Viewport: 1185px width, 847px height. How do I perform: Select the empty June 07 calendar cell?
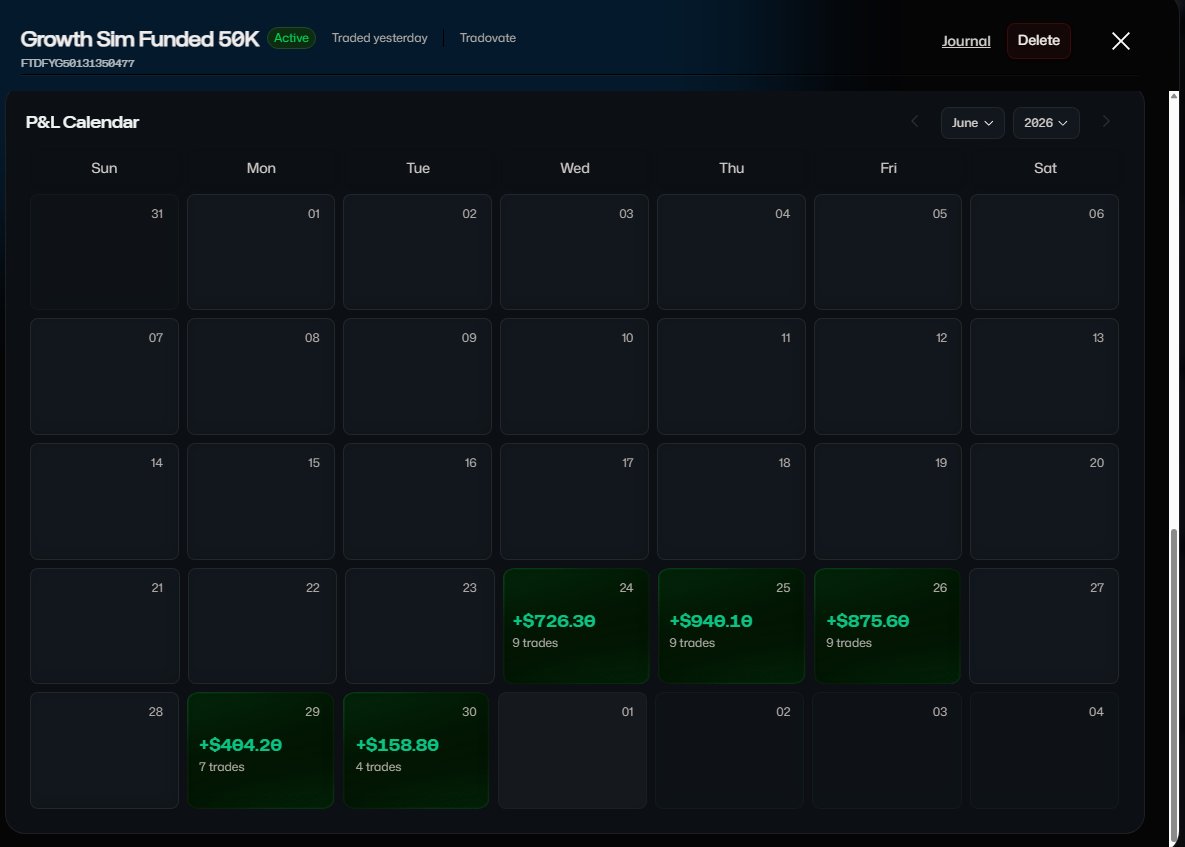point(104,376)
